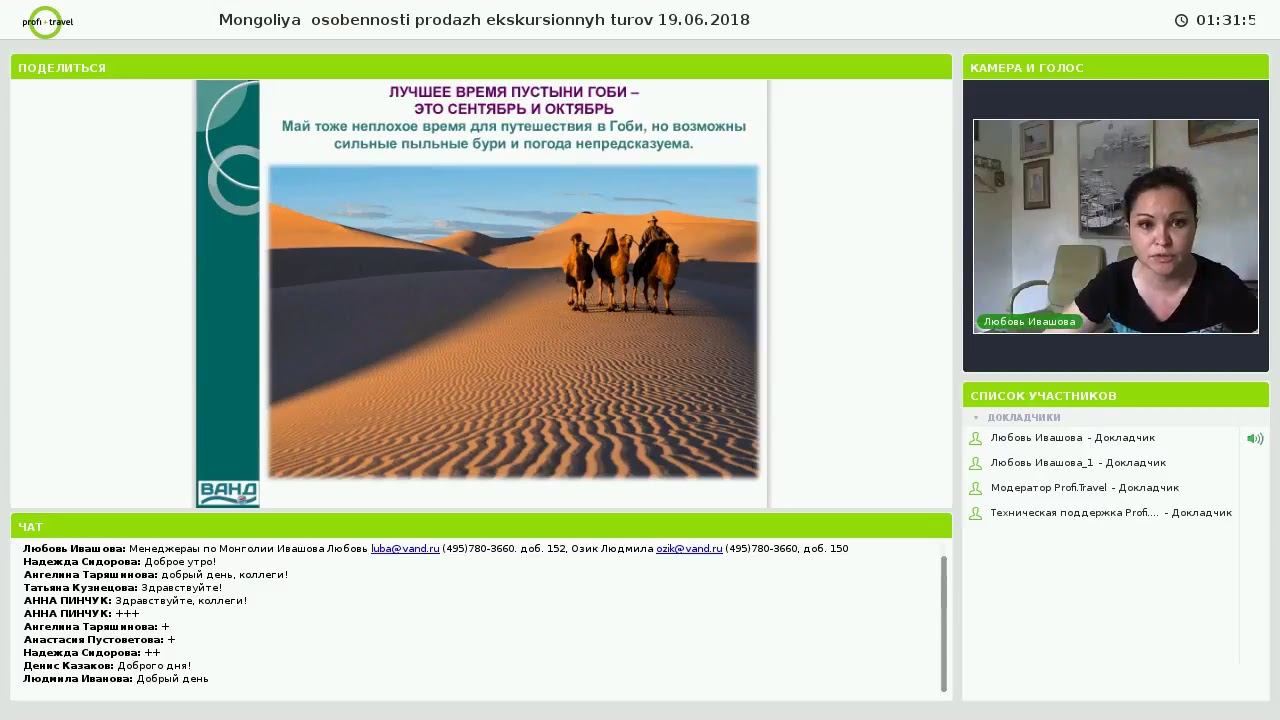Click the clock icon beside timer

(1181, 20)
